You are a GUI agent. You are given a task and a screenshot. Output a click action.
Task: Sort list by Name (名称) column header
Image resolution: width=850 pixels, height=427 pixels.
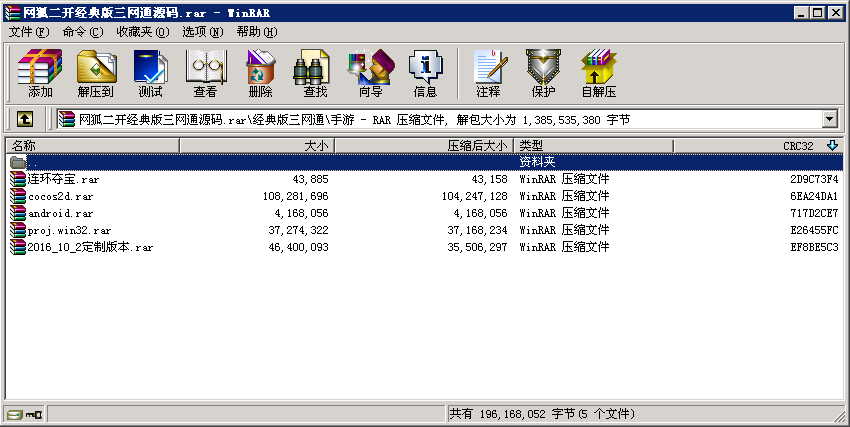click(x=90, y=146)
